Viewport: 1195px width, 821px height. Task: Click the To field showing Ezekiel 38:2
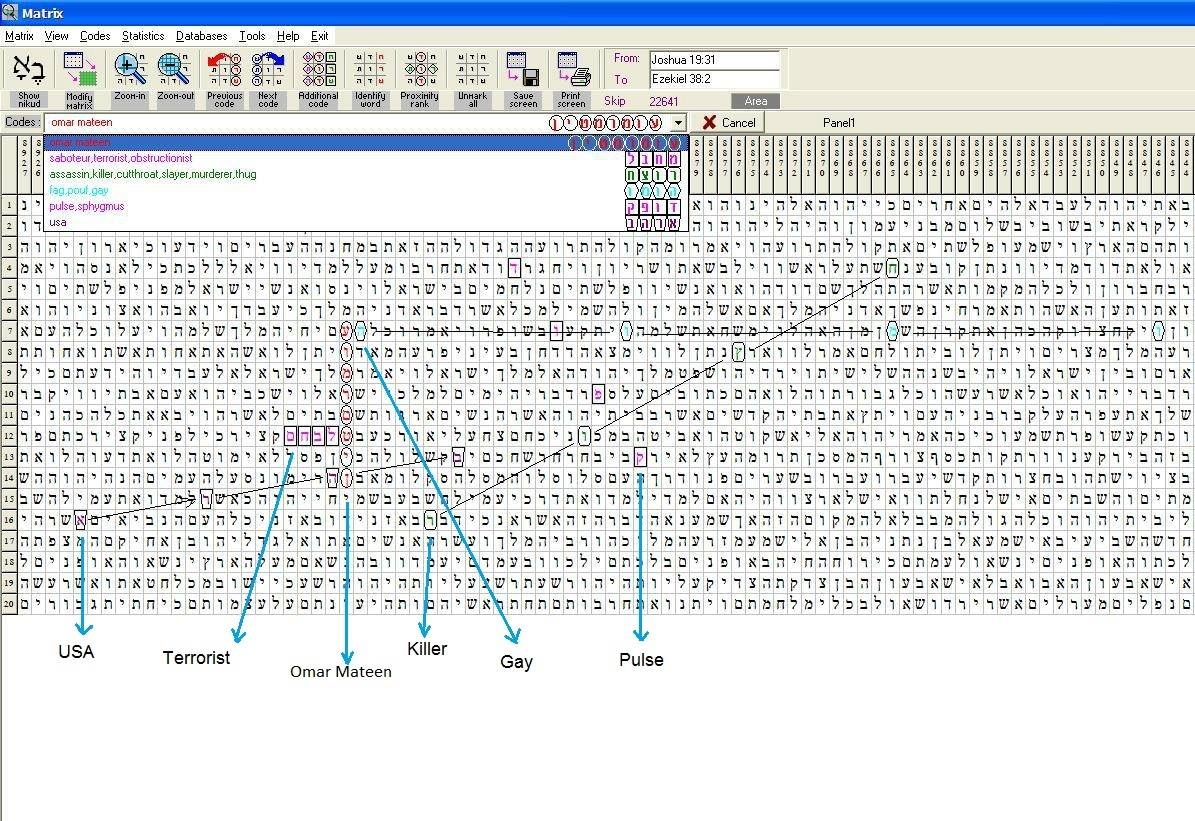[714, 79]
